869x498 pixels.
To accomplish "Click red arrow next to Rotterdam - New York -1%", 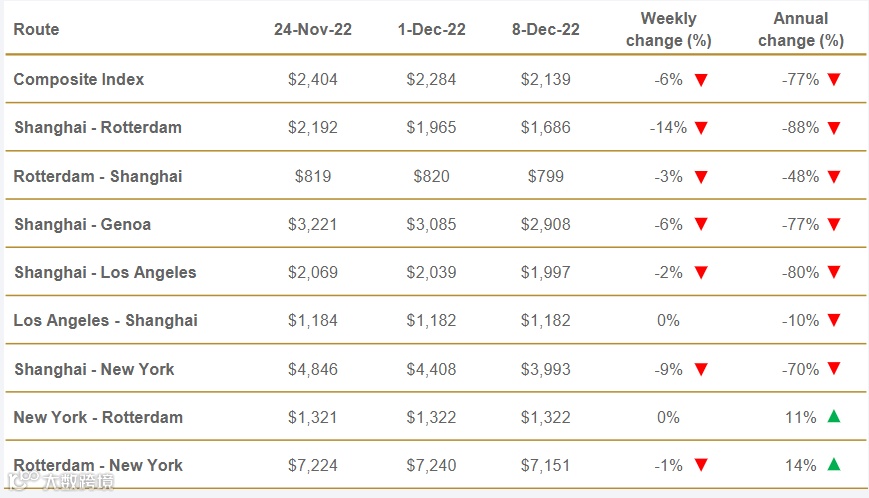I will point(701,465).
